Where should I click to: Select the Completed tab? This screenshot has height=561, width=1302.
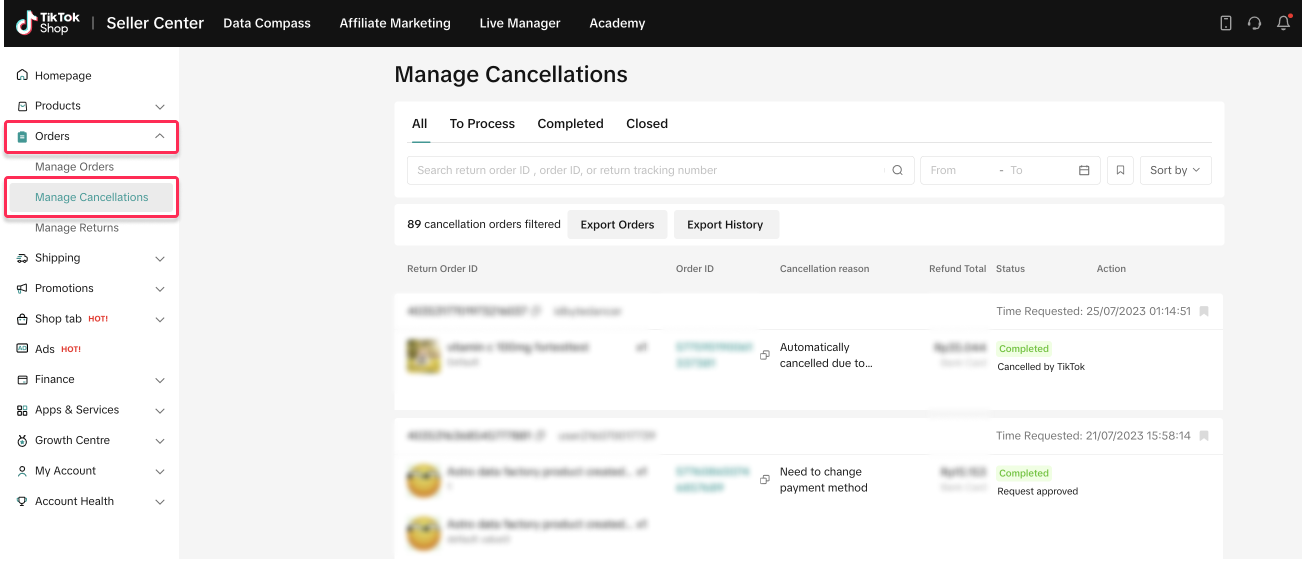tap(570, 124)
